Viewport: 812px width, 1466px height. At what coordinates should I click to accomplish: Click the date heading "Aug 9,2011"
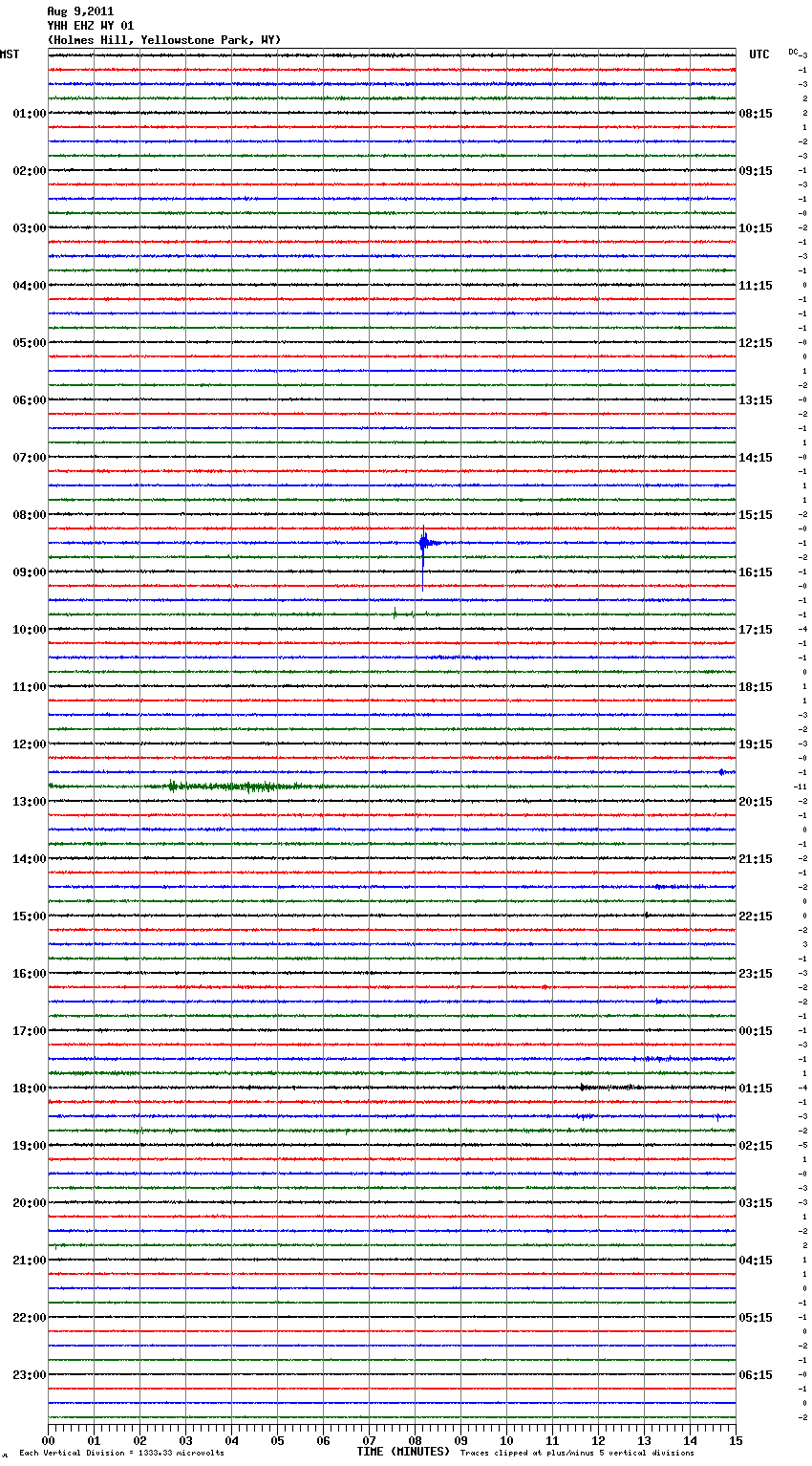[x=80, y=11]
